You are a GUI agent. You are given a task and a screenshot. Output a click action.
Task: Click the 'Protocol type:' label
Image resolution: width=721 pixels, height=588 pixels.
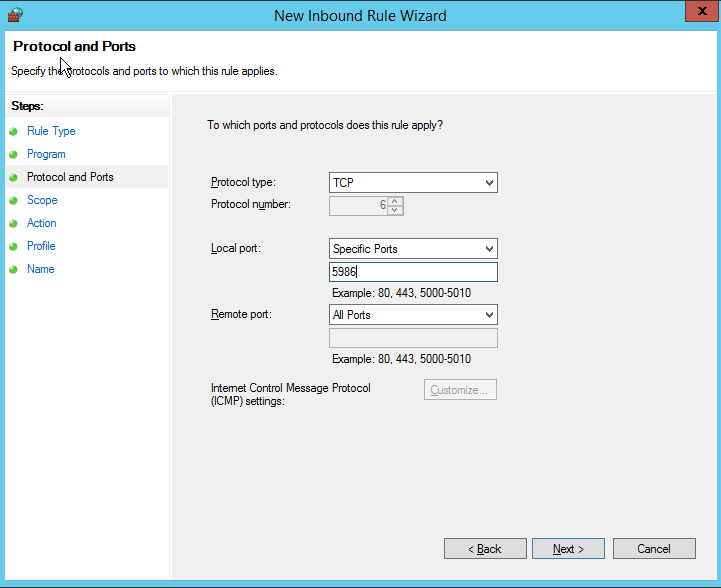tap(243, 183)
